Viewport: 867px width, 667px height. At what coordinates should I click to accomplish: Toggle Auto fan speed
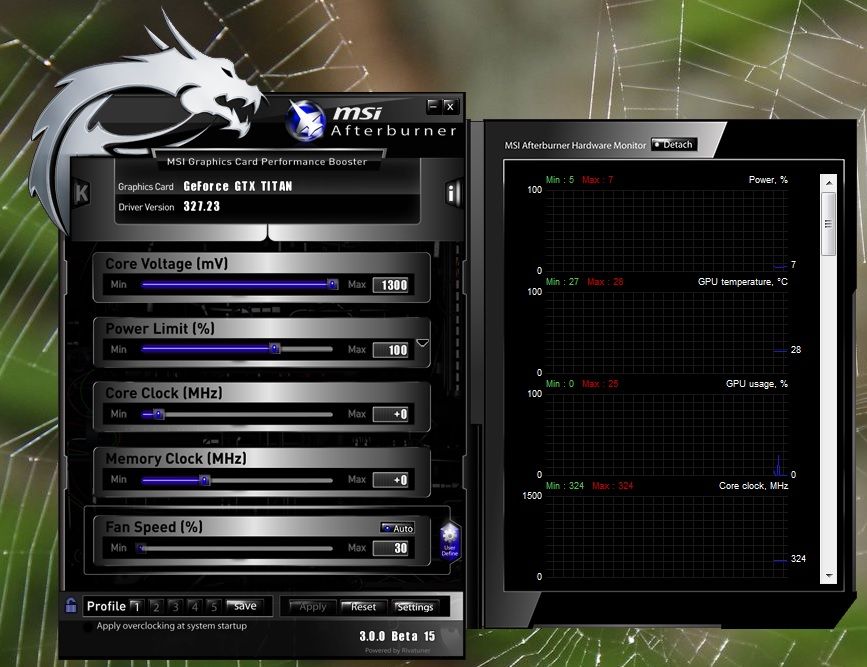[x=397, y=528]
